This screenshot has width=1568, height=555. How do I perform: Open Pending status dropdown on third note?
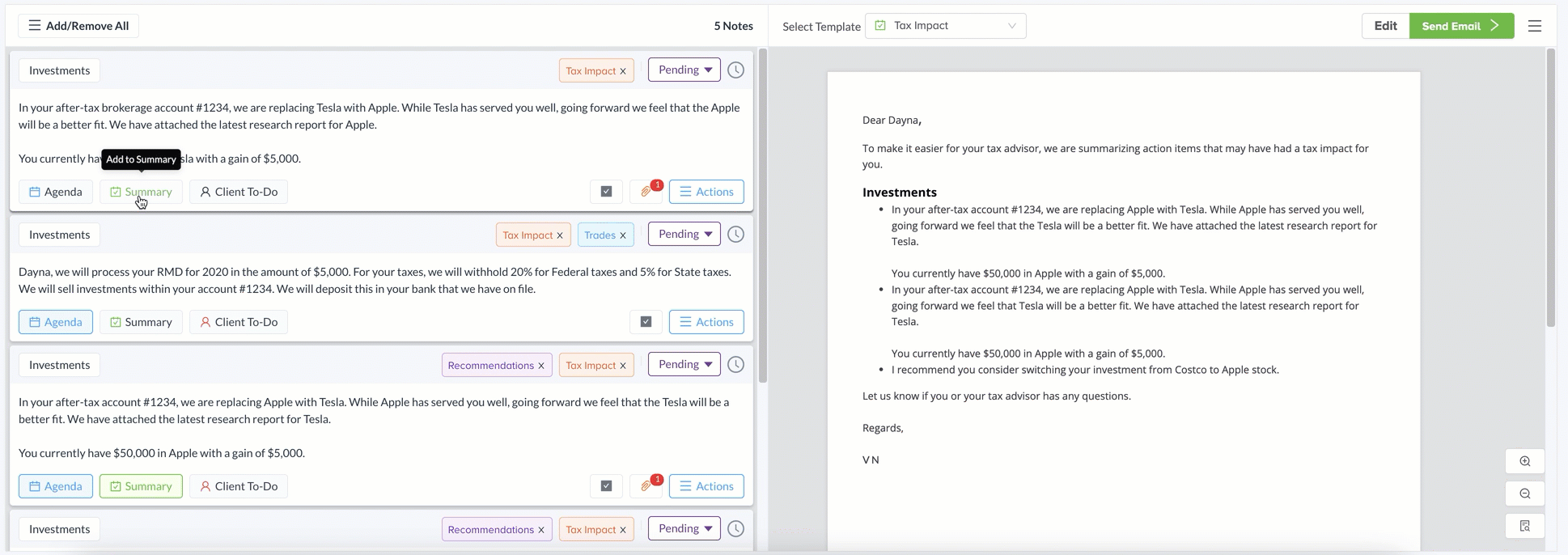684,364
